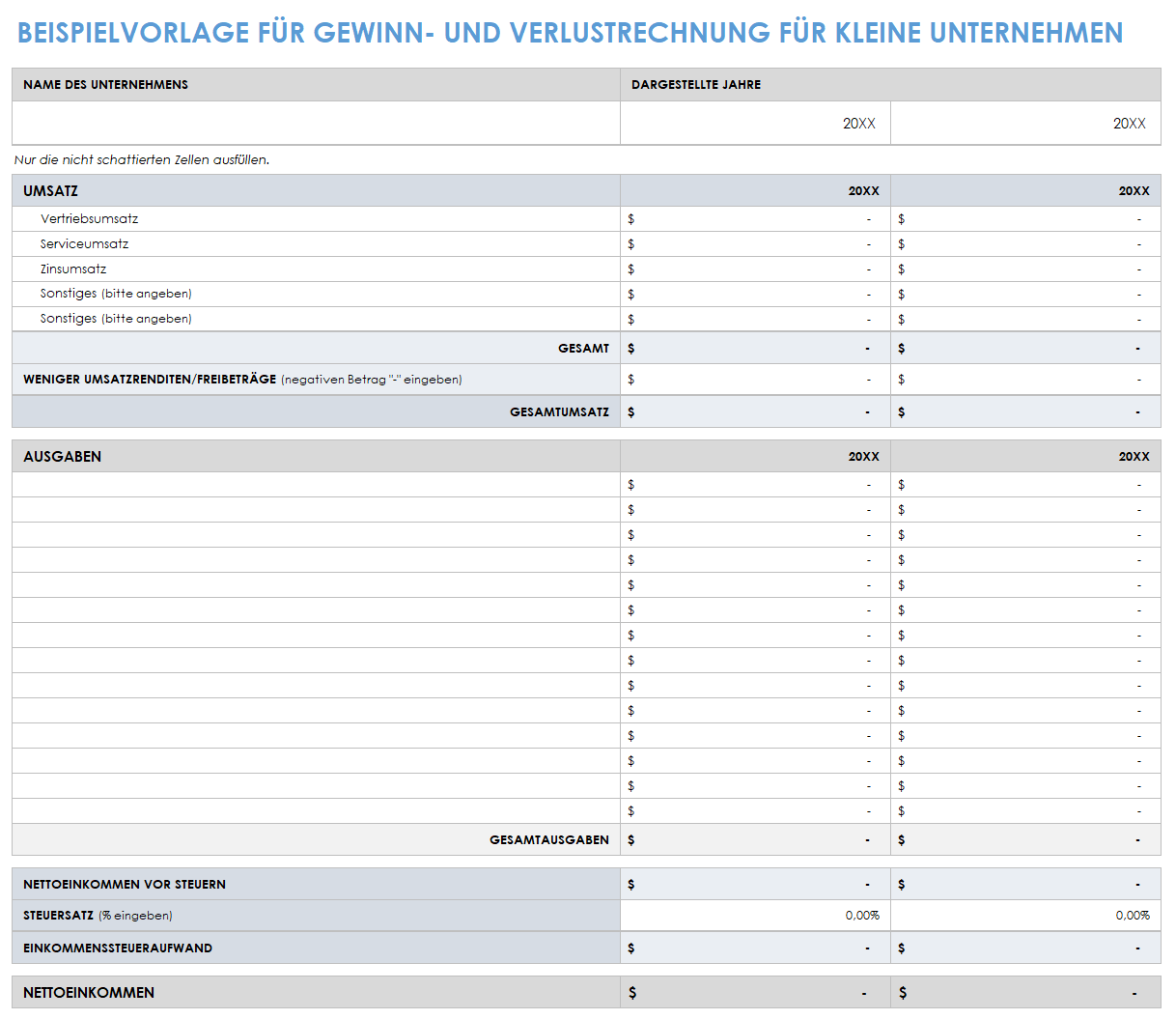The width and height of the screenshot is (1176, 1019).
Task: Select the NETTOEINKOMMEN final total cell
Action: 754,992
